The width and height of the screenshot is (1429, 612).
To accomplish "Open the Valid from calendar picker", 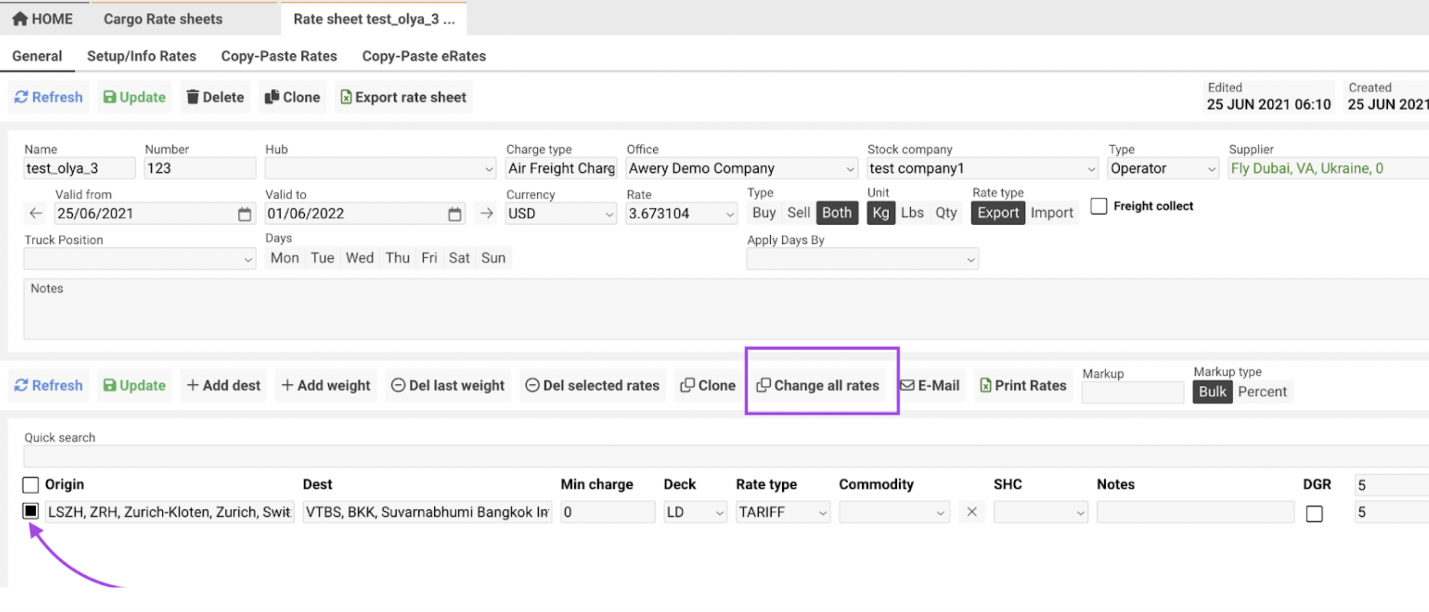I will [245, 214].
